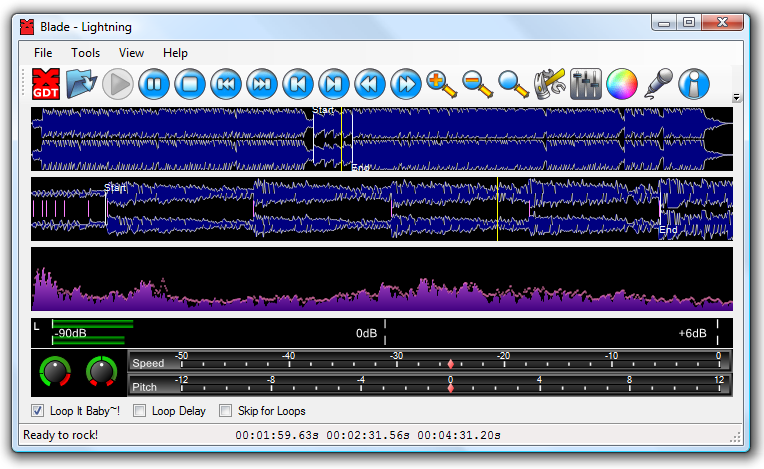Viewport: 764px width, 469px height.
Task: Click the Start marker in zoomed waveform
Action: 115,188
